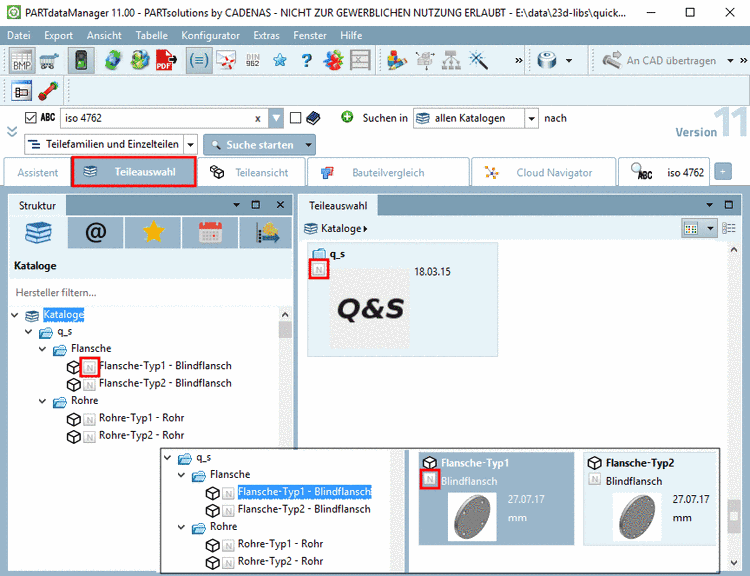Switch to the Assistent tab
Viewport: 750px width, 576px height.
[38, 173]
